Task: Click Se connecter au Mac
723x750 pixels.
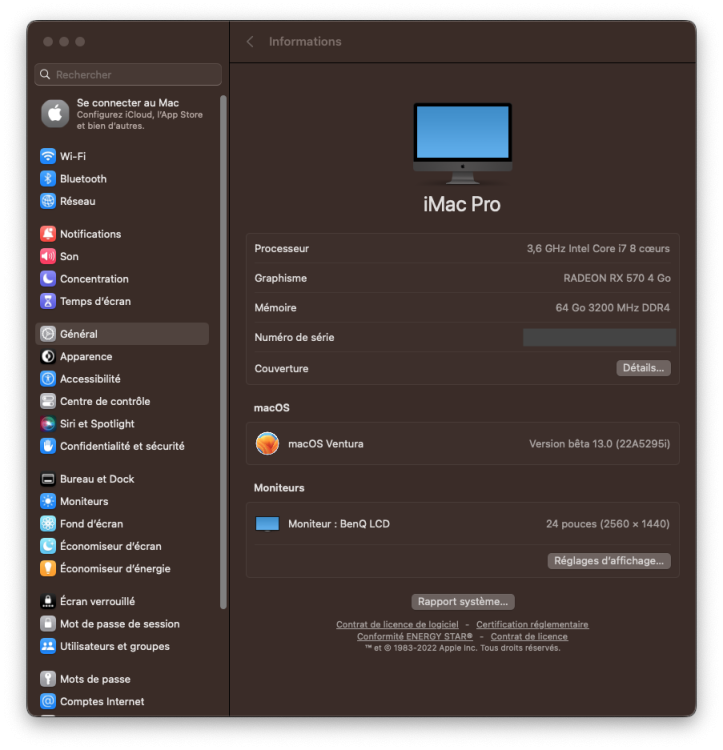Action: (x=128, y=103)
